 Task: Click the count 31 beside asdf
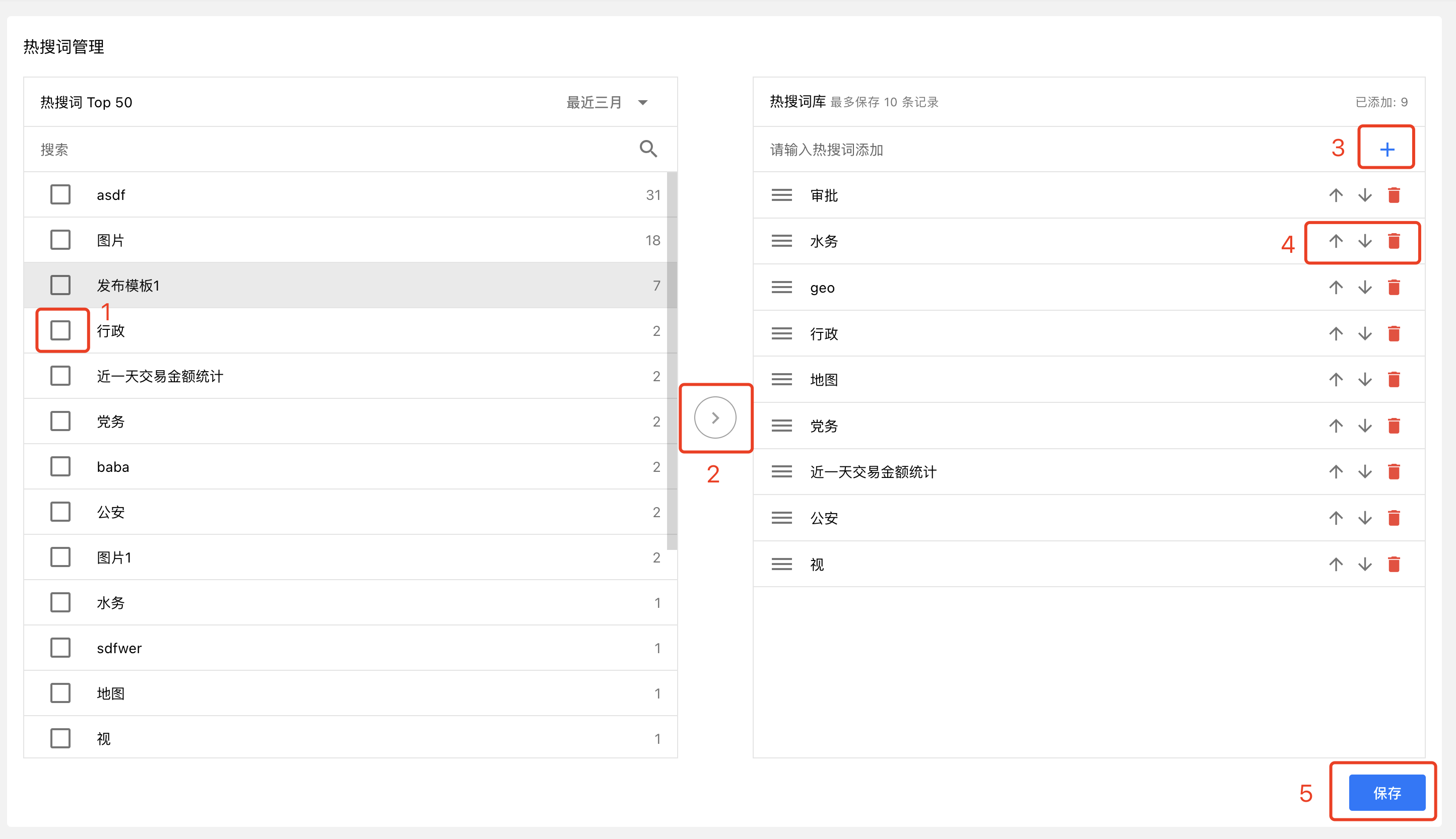[652, 195]
